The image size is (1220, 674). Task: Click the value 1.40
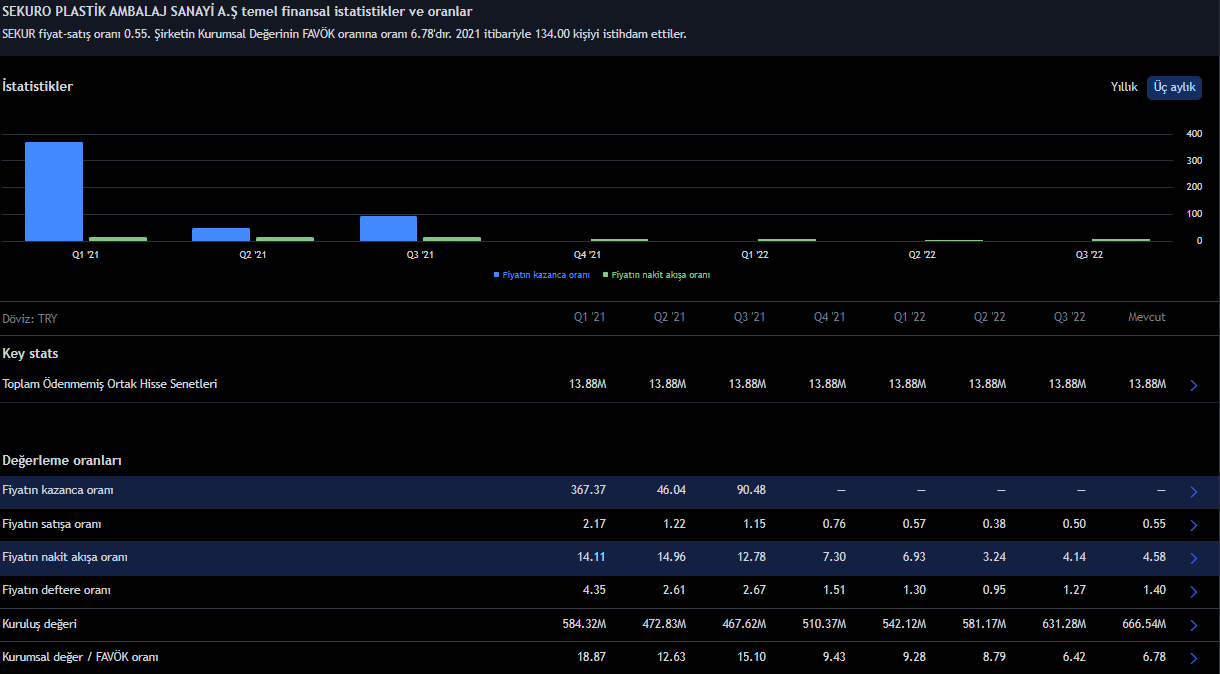pos(1153,590)
